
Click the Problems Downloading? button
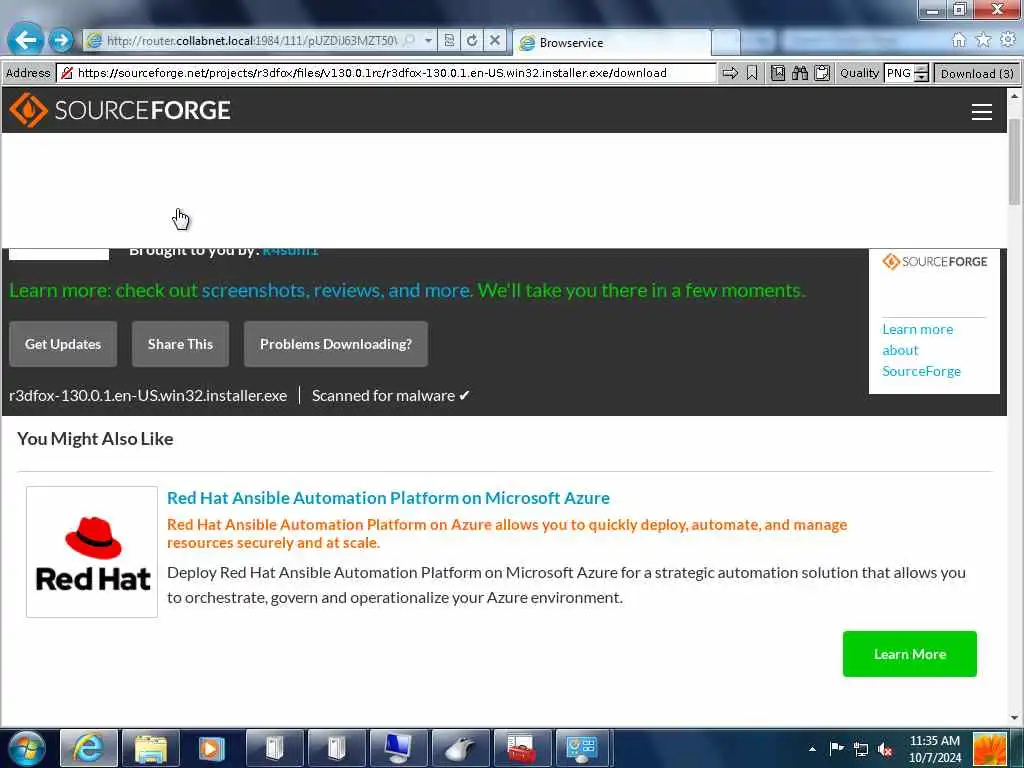pyautogui.click(x=336, y=344)
